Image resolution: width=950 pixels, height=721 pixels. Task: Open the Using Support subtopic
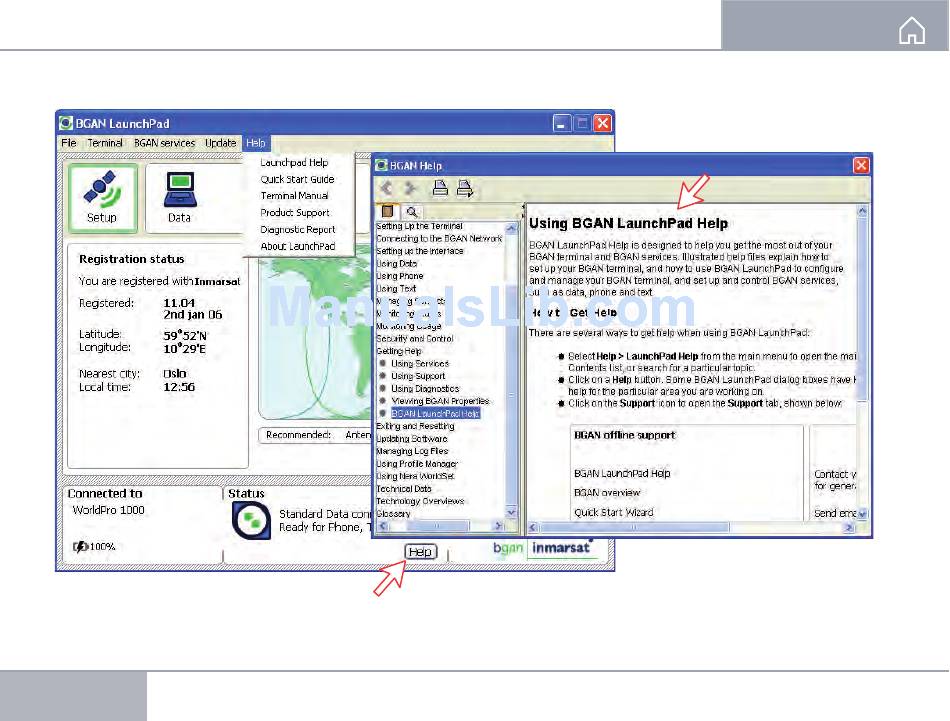[x=418, y=376]
